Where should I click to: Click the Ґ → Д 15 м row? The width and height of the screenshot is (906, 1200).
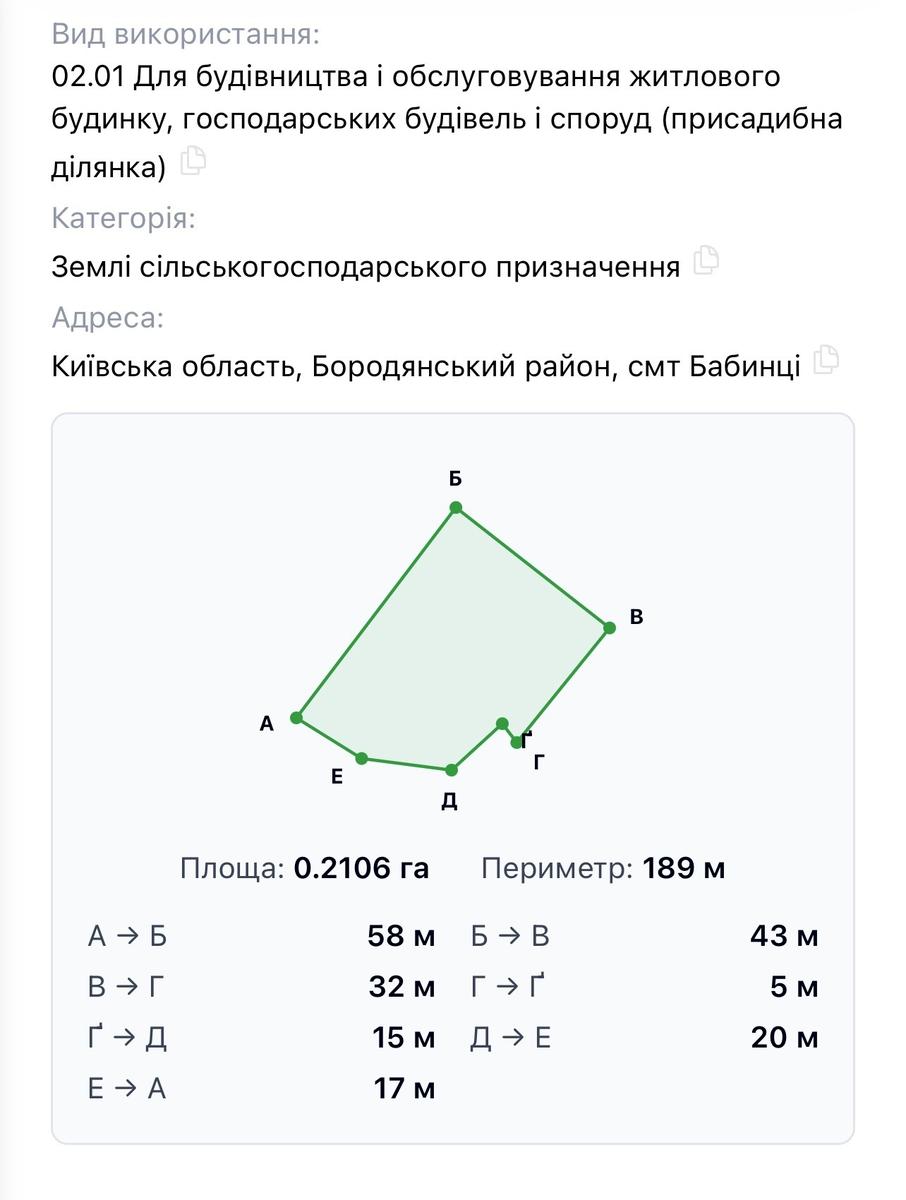(262, 1038)
